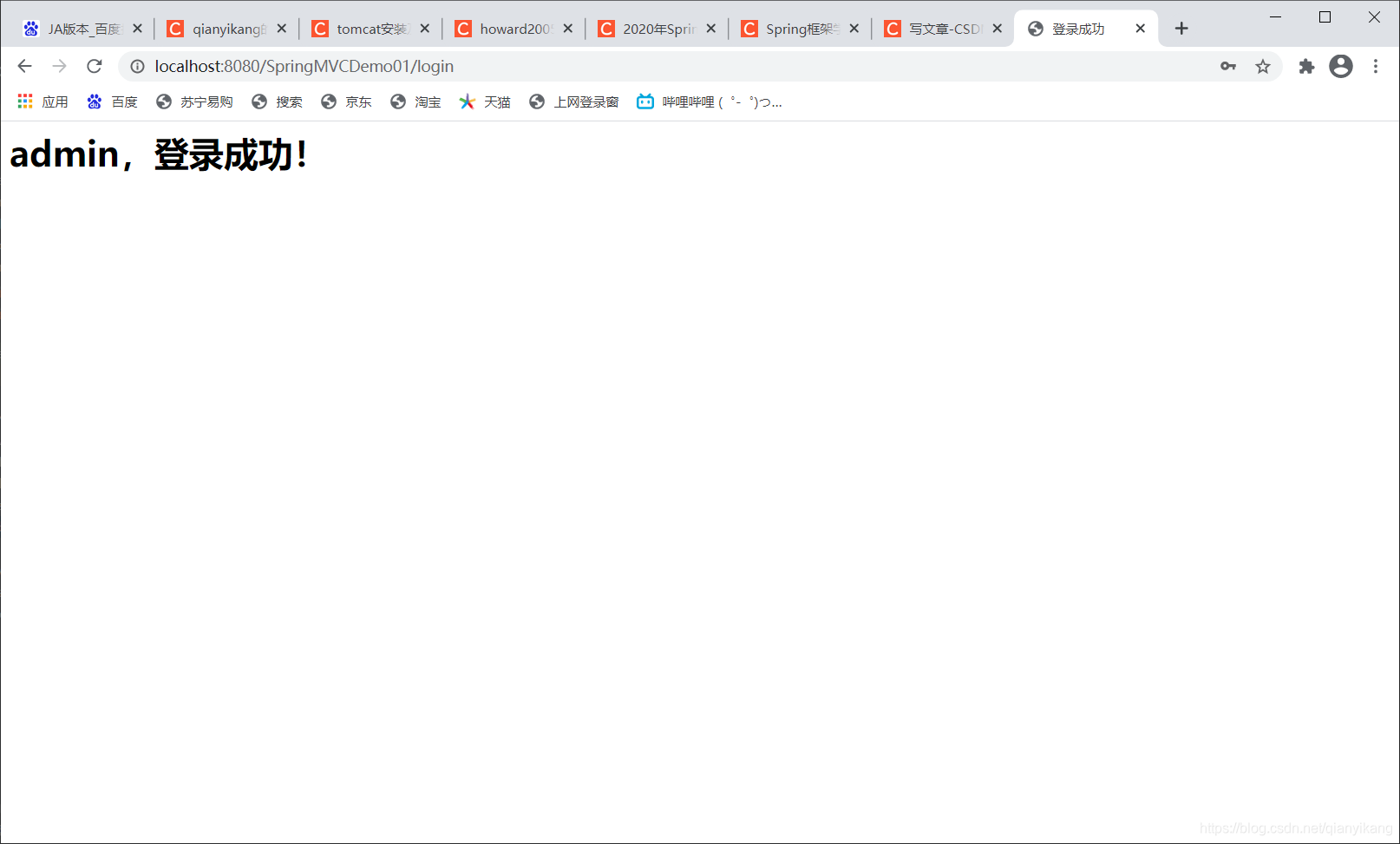
Task: Click the 'admin，登录成功!' heading text
Action: click(x=159, y=154)
